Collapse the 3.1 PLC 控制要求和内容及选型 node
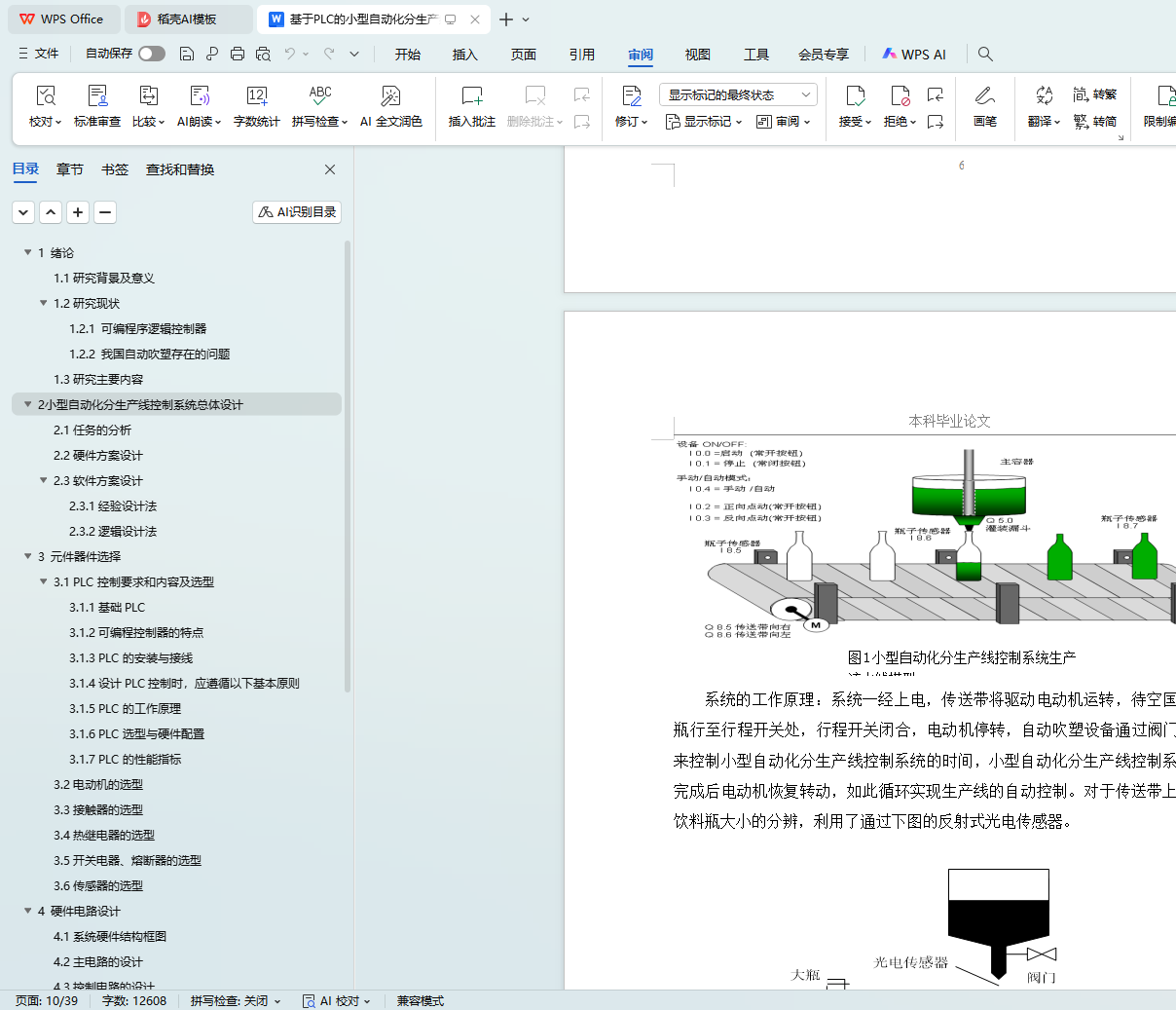1176x1010 pixels. 43,581
